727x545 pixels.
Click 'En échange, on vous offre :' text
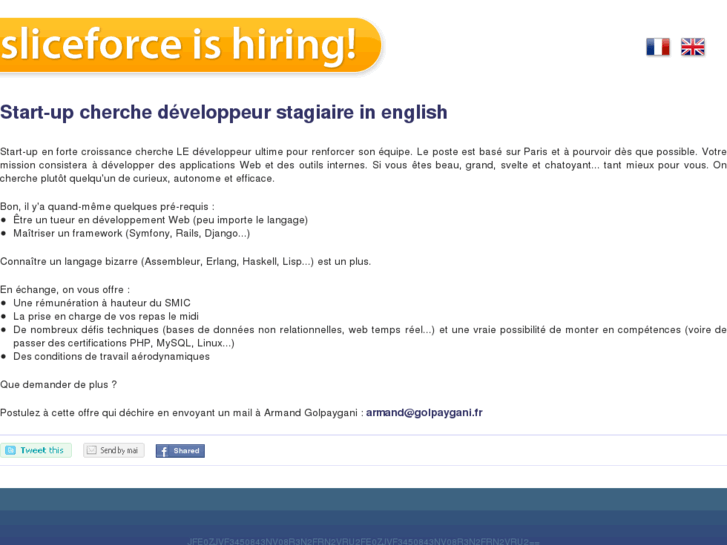click(65, 289)
